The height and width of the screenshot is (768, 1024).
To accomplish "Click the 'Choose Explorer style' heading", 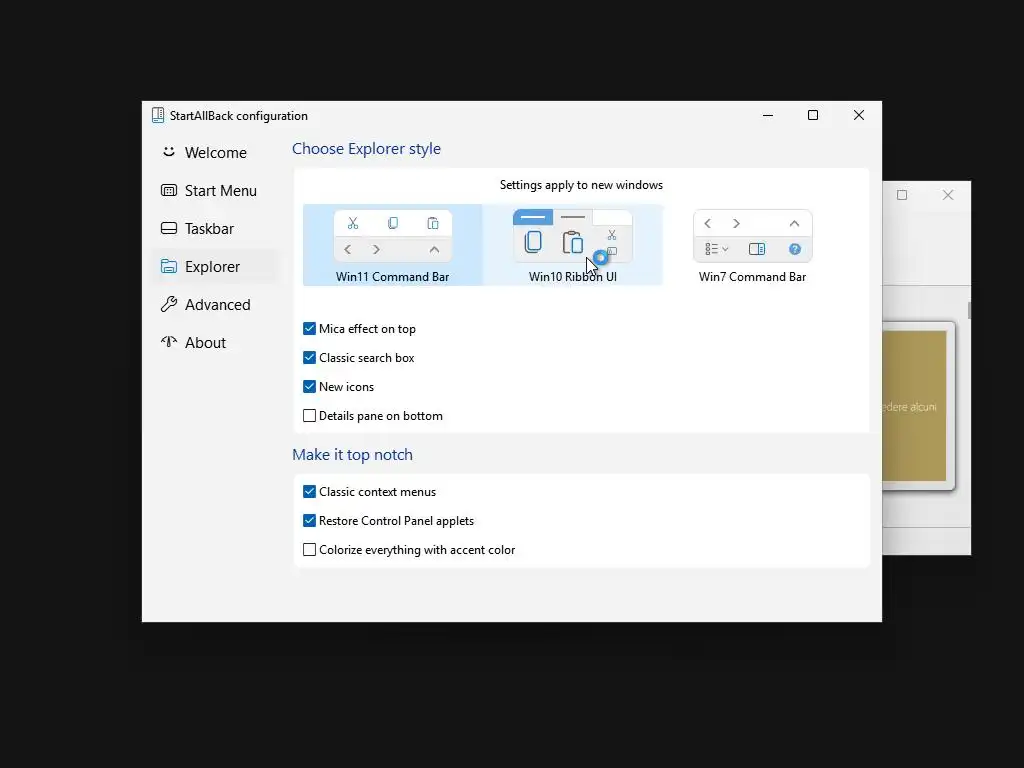I will 366,149.
